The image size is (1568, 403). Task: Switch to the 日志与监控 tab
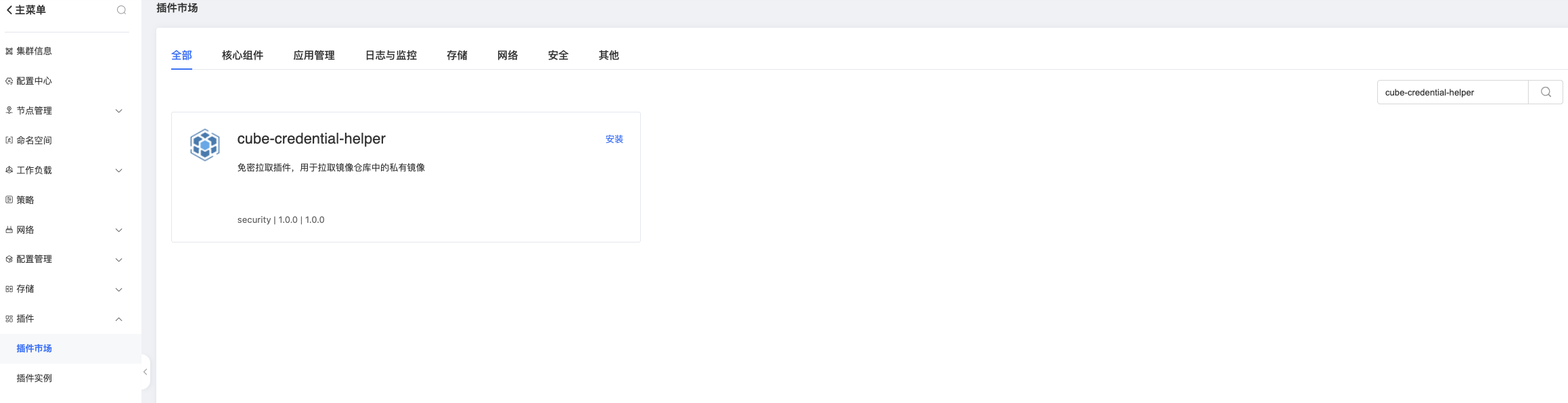pos(391,56)
